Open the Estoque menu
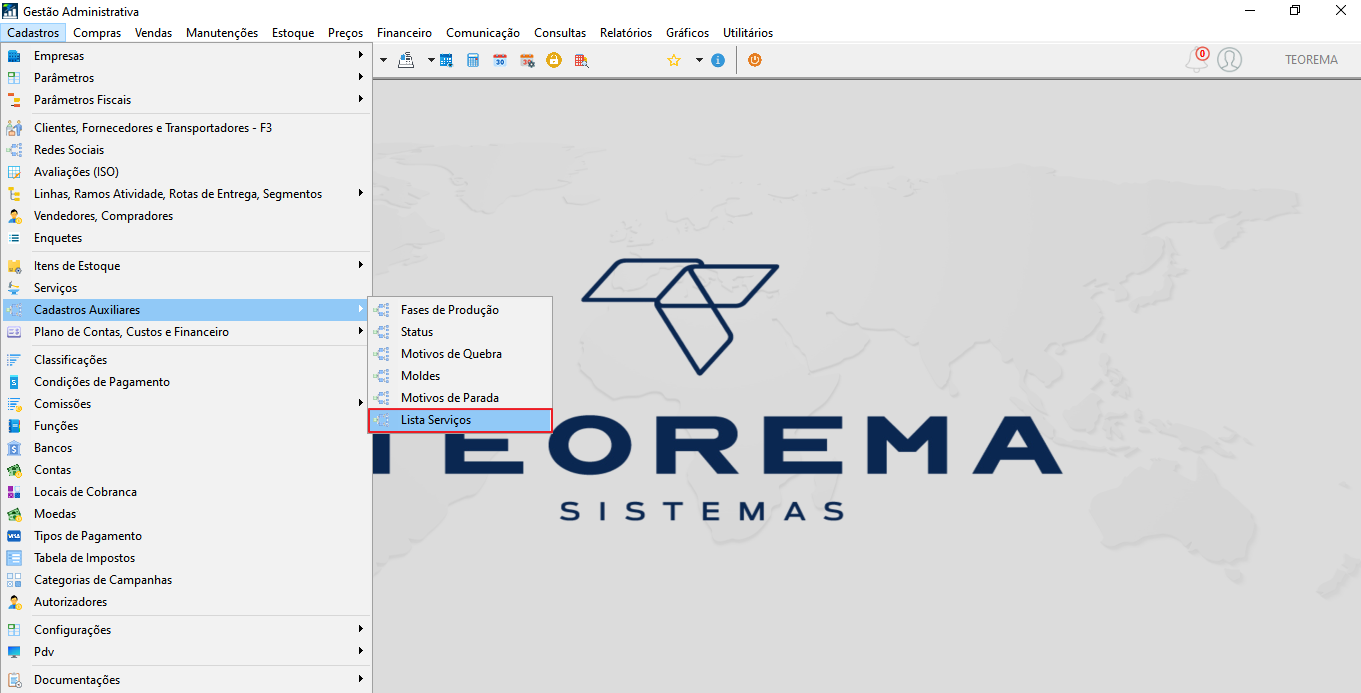The image size is (1361, 693). [x=293, y=33]
